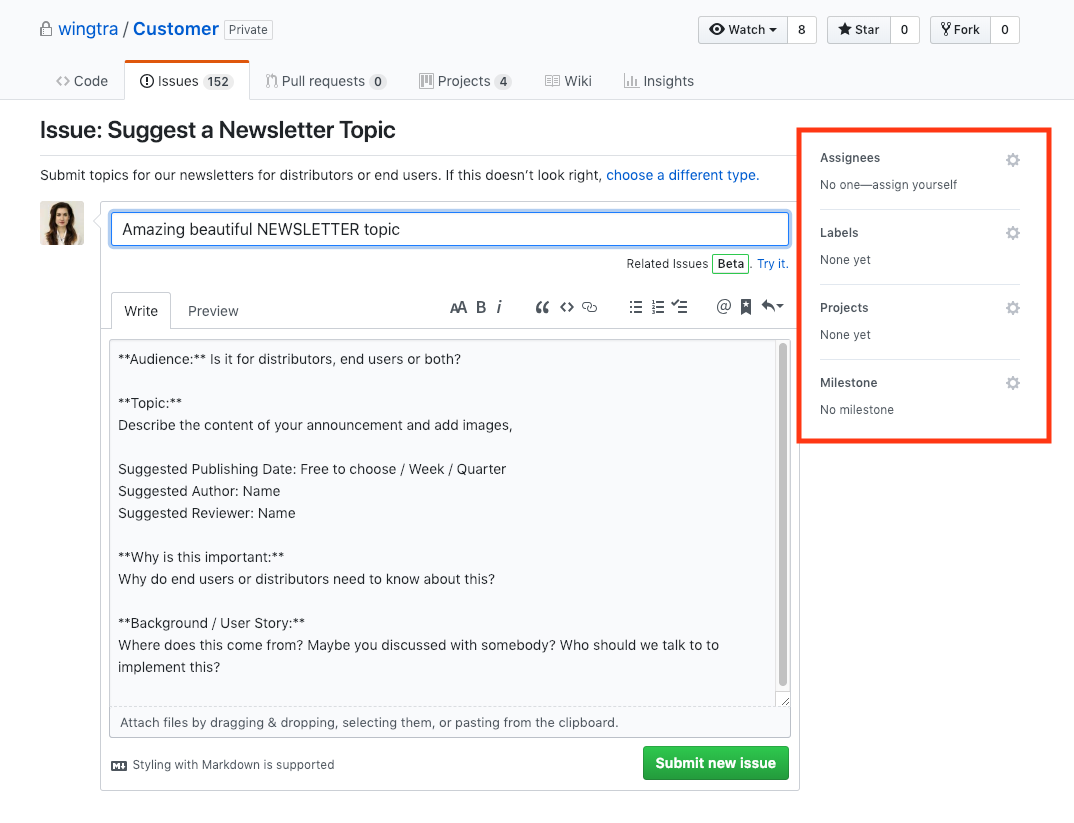Add a numbered list

tap(658, 308)
